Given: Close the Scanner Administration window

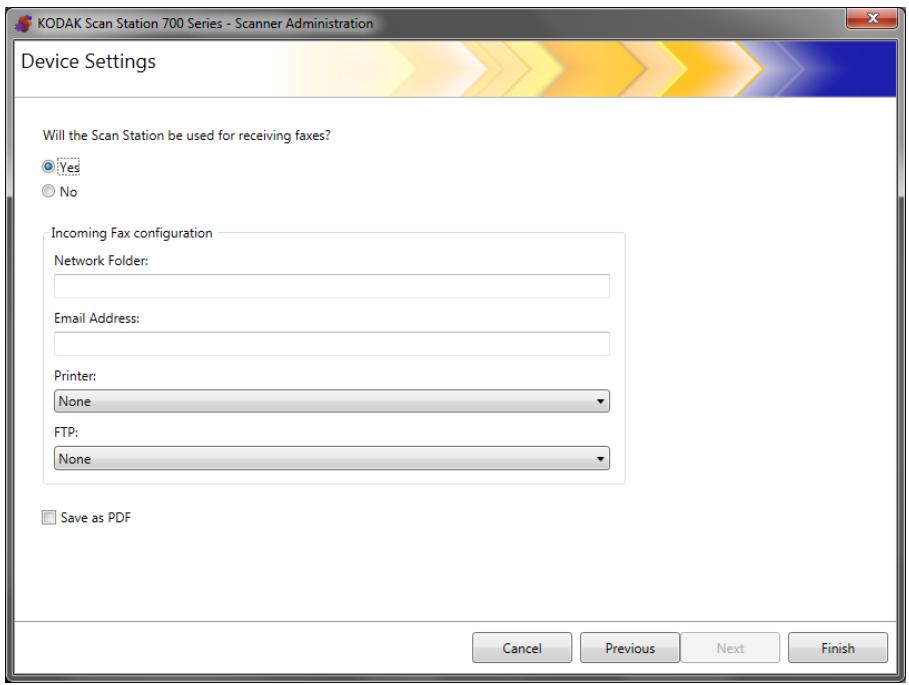Looking at the screenshot, I should pyautogui.click(x=872, y=19).
